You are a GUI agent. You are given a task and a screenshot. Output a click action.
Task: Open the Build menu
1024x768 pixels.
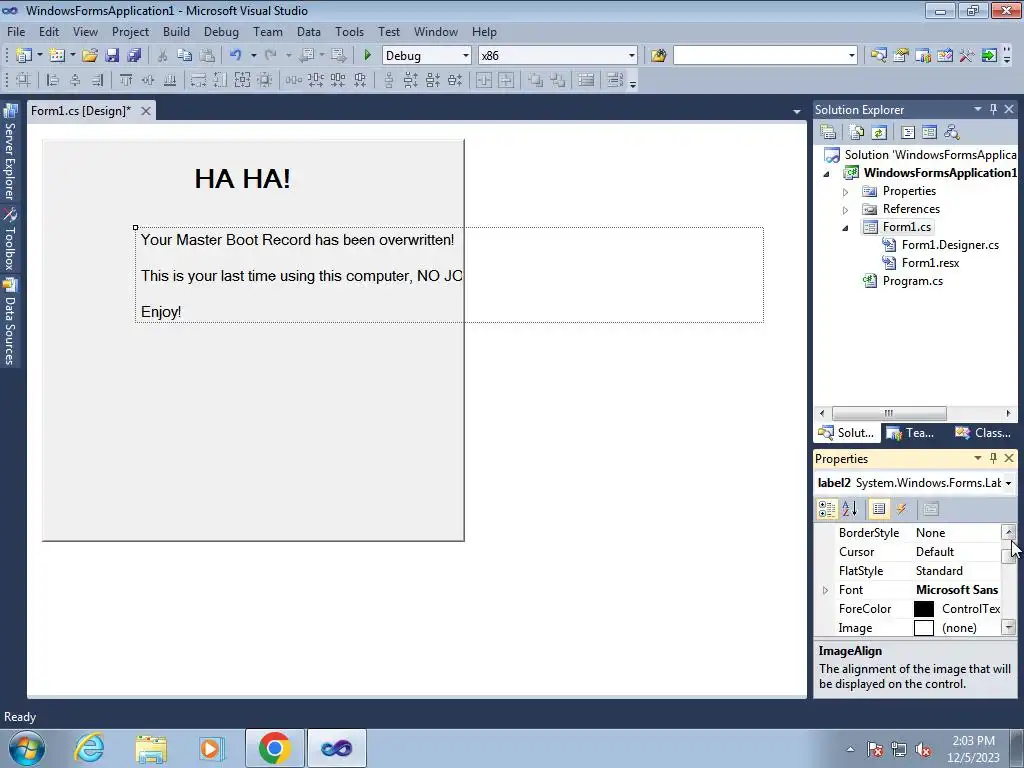point(176,31)
